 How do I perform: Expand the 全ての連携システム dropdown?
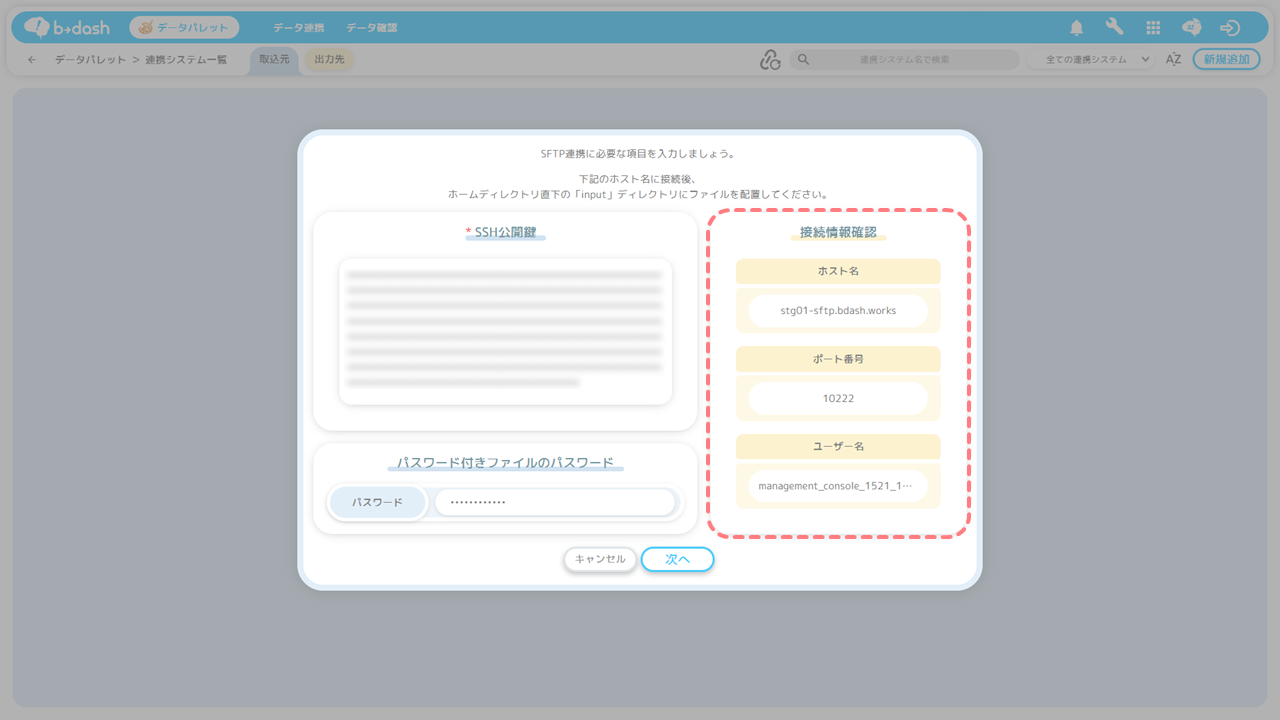[x=1091, y=60]
